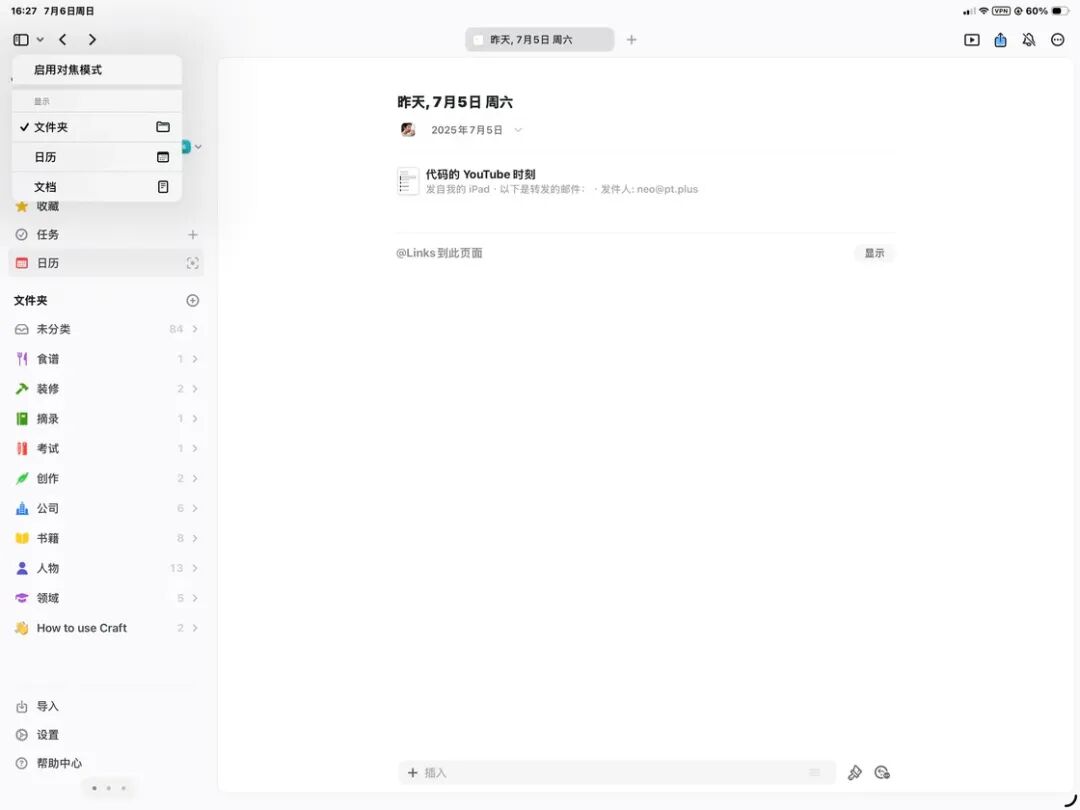
Task: Open 收藏 favorites in the sidebar
Action: 106,206
